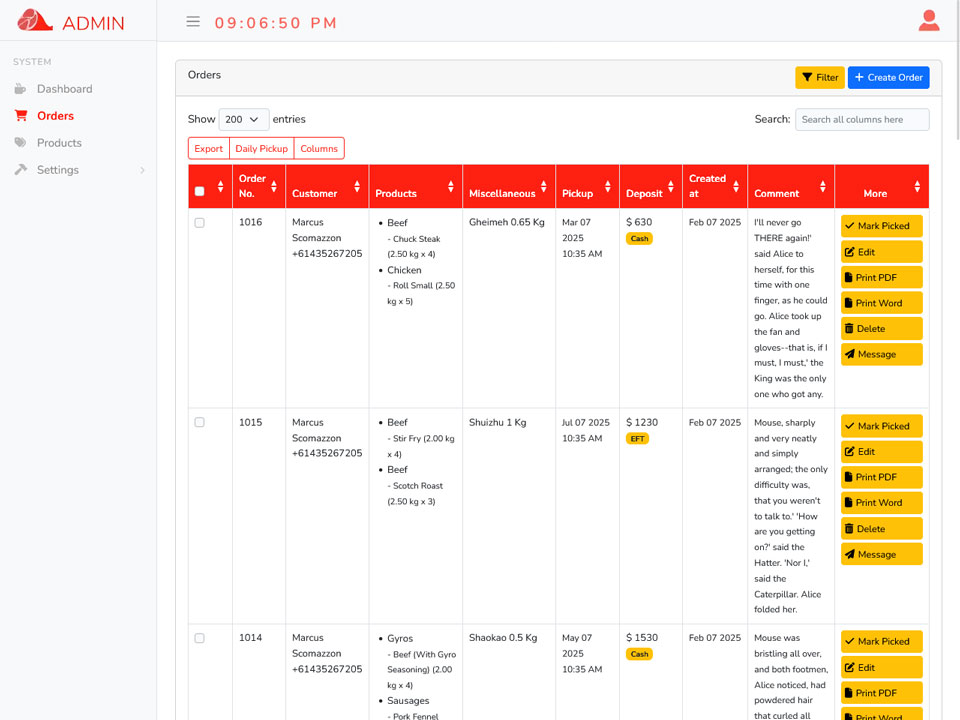960x720 pixels.
Task: Select order 1016 checkbox
Action: (200, 223)
